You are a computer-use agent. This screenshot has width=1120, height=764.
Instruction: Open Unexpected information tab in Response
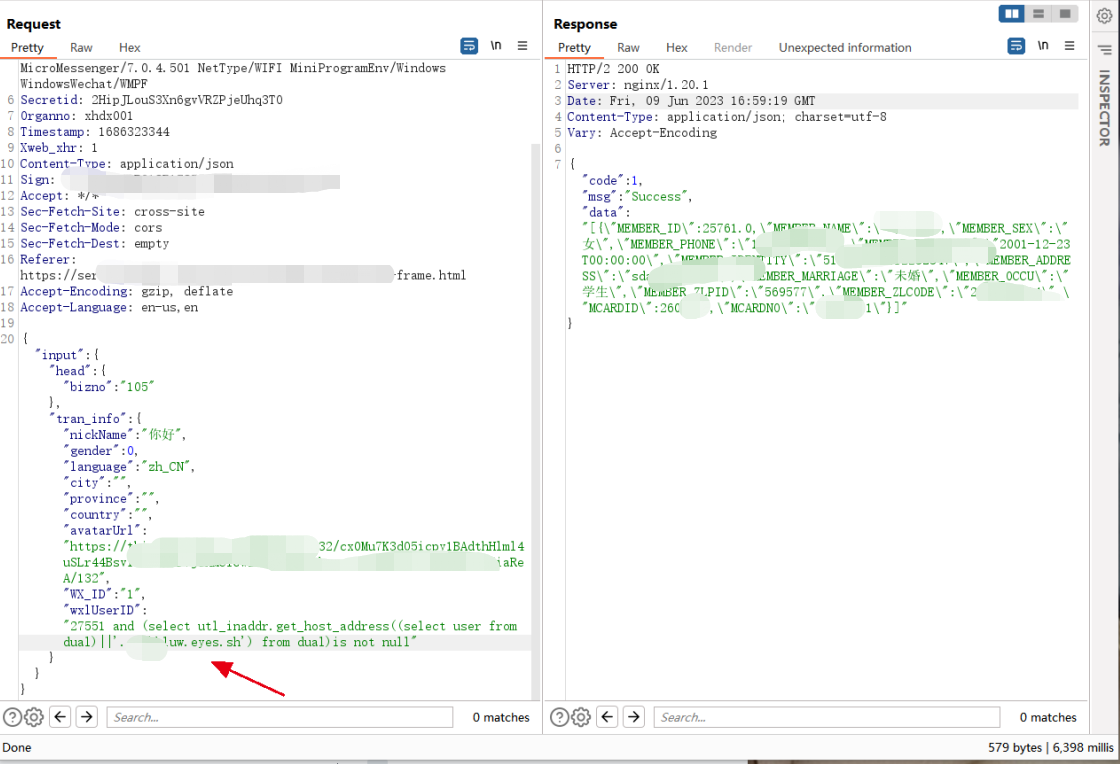coord(845,47)
